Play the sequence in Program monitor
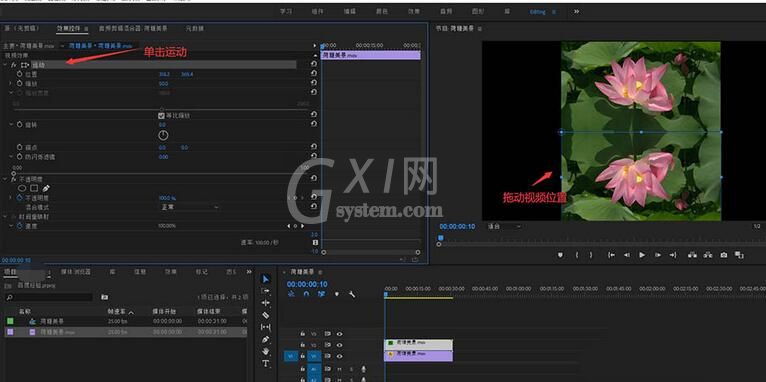Viewport: 766px width, 382px height. [642, 255]
